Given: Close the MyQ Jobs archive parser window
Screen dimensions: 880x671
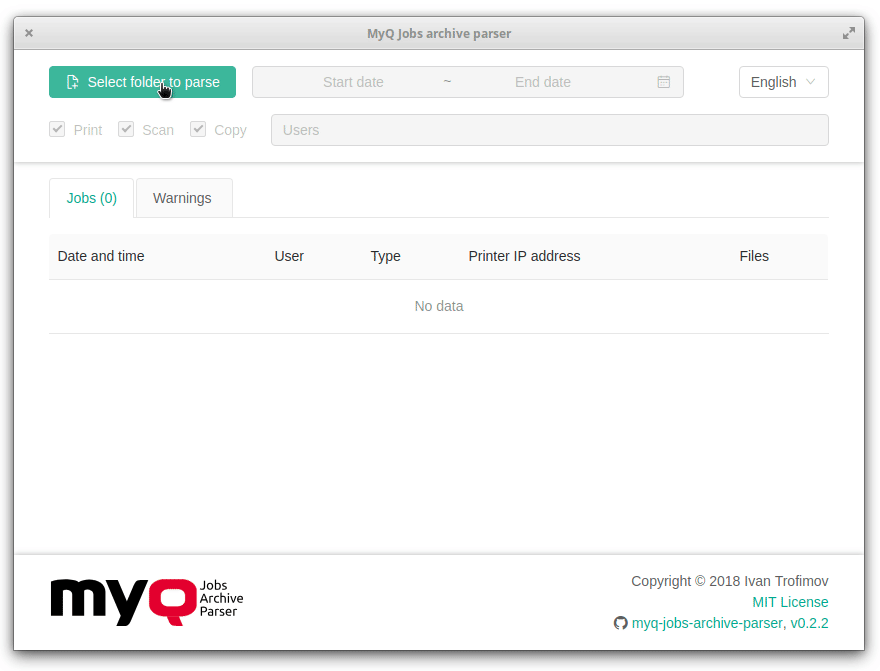Looking at the screenshot, I should pos(29,33).
